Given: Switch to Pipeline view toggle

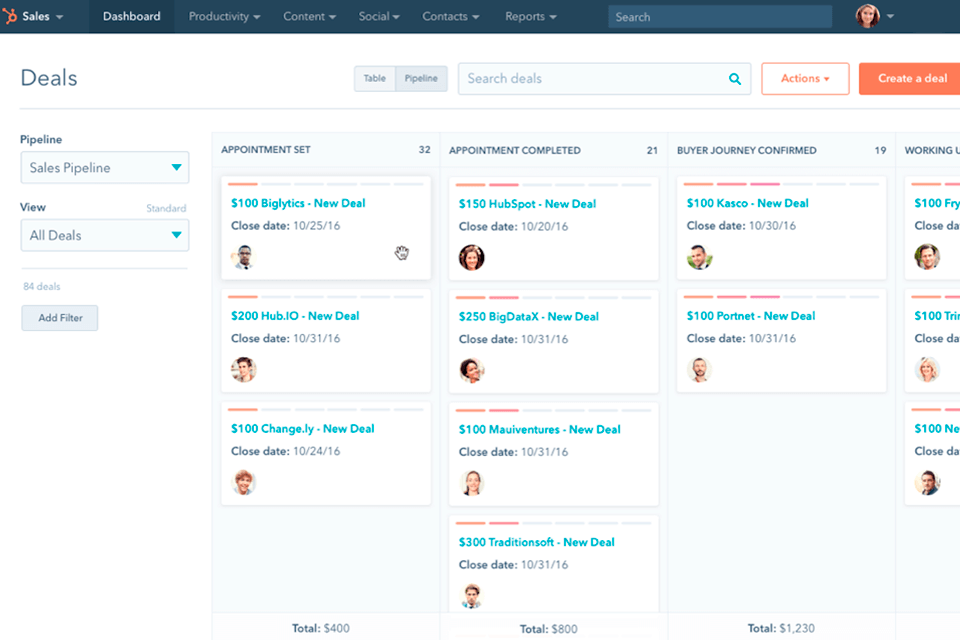Looking at the screenshot, I should 421,78.
